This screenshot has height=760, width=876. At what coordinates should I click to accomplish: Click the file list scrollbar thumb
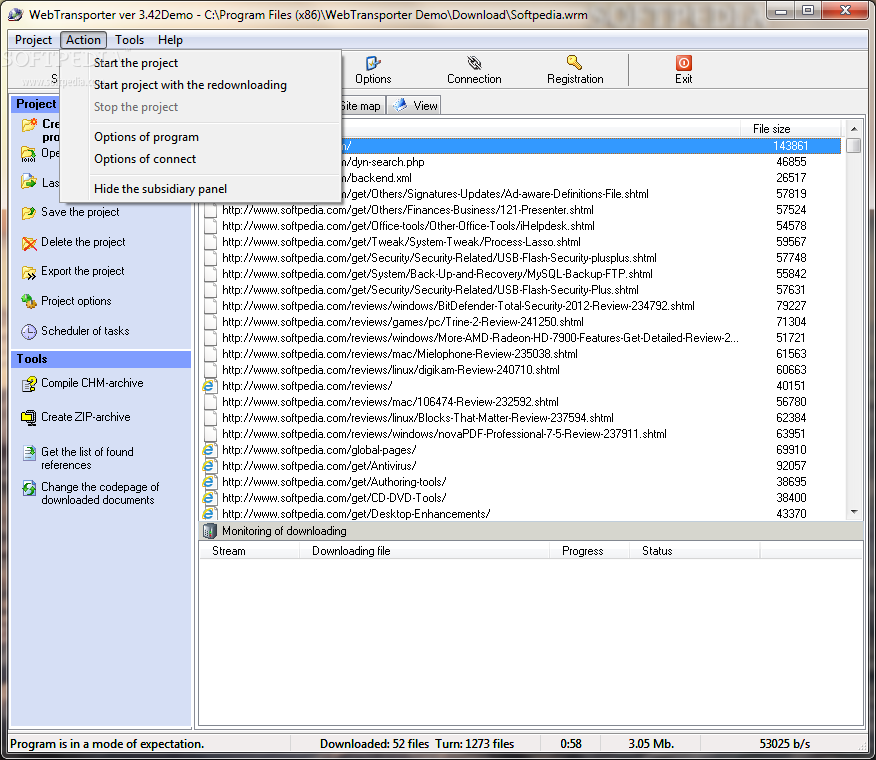[x=854, y=145]
